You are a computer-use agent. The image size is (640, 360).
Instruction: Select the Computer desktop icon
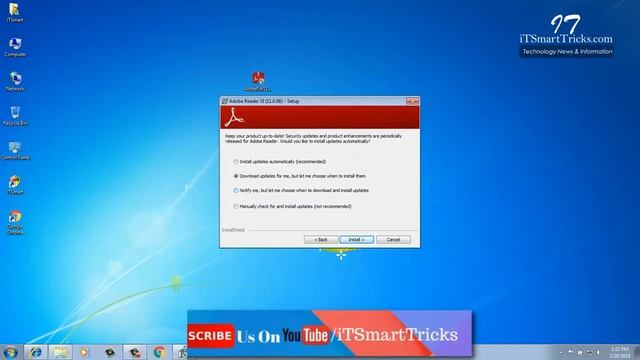click(15, 47)
